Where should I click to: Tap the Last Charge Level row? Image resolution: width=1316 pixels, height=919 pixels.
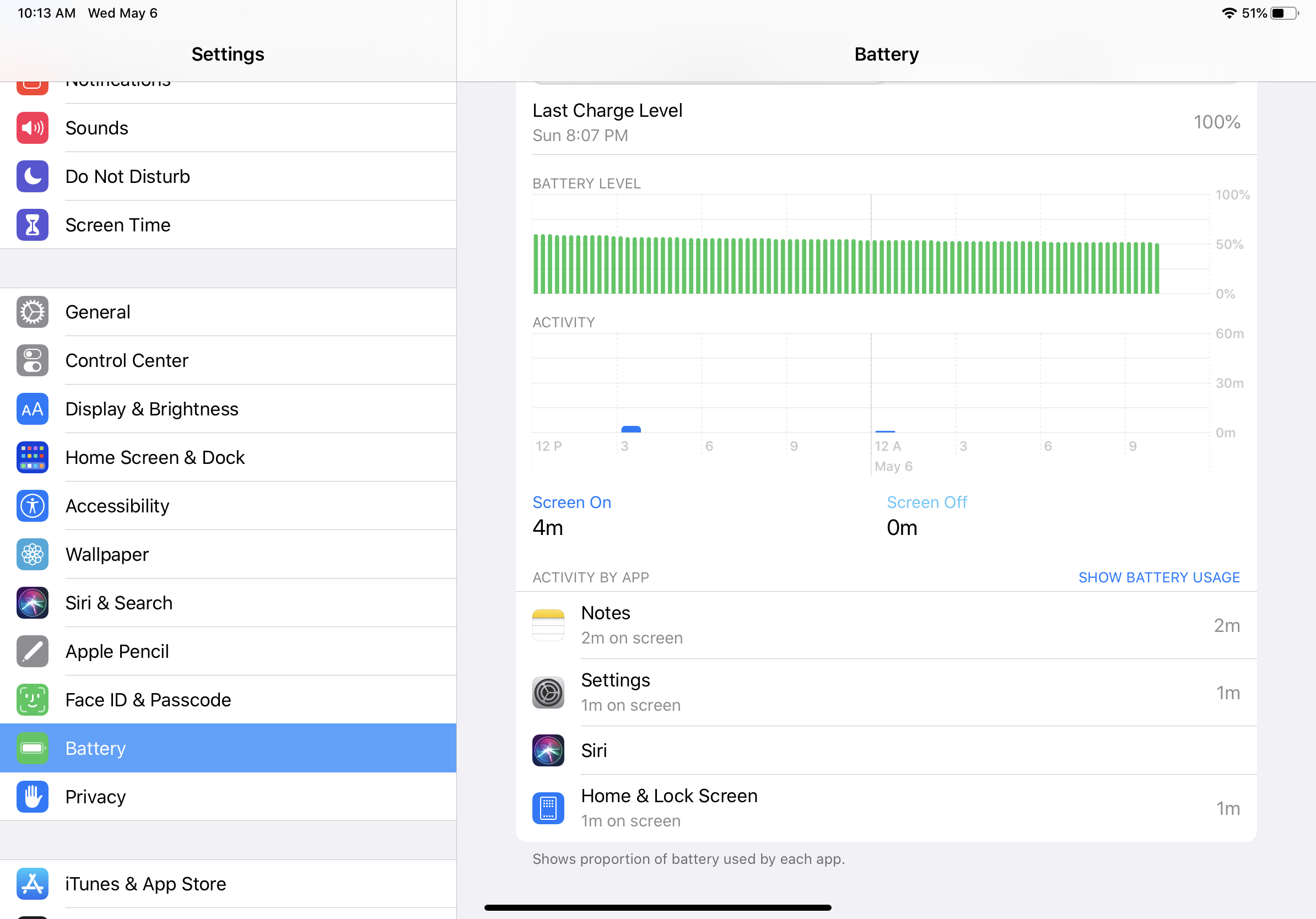[886, 122]
